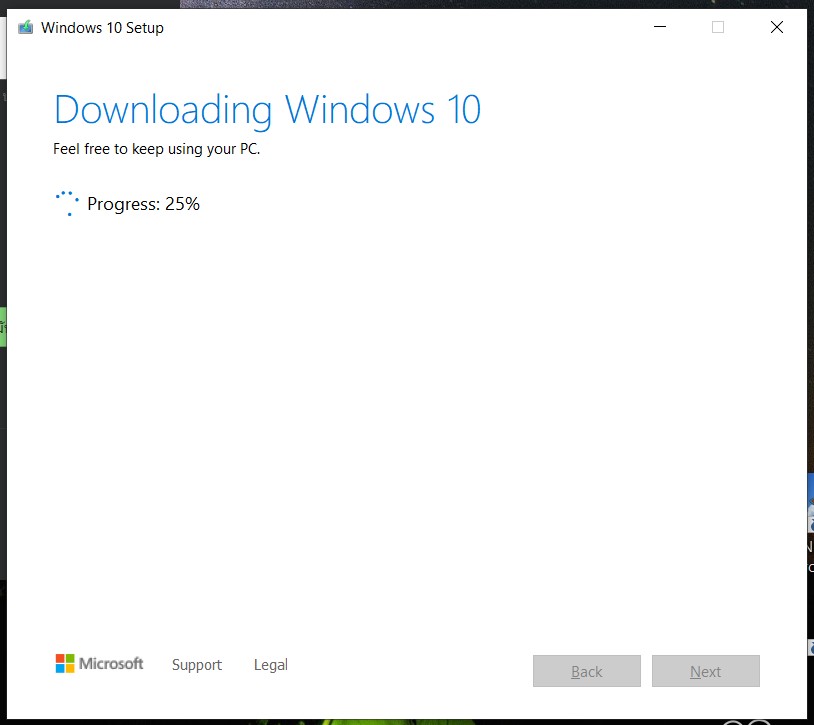The width and height of the screenshot is (814, 725).
Task: Click the Next button
Action: (706, 671)
